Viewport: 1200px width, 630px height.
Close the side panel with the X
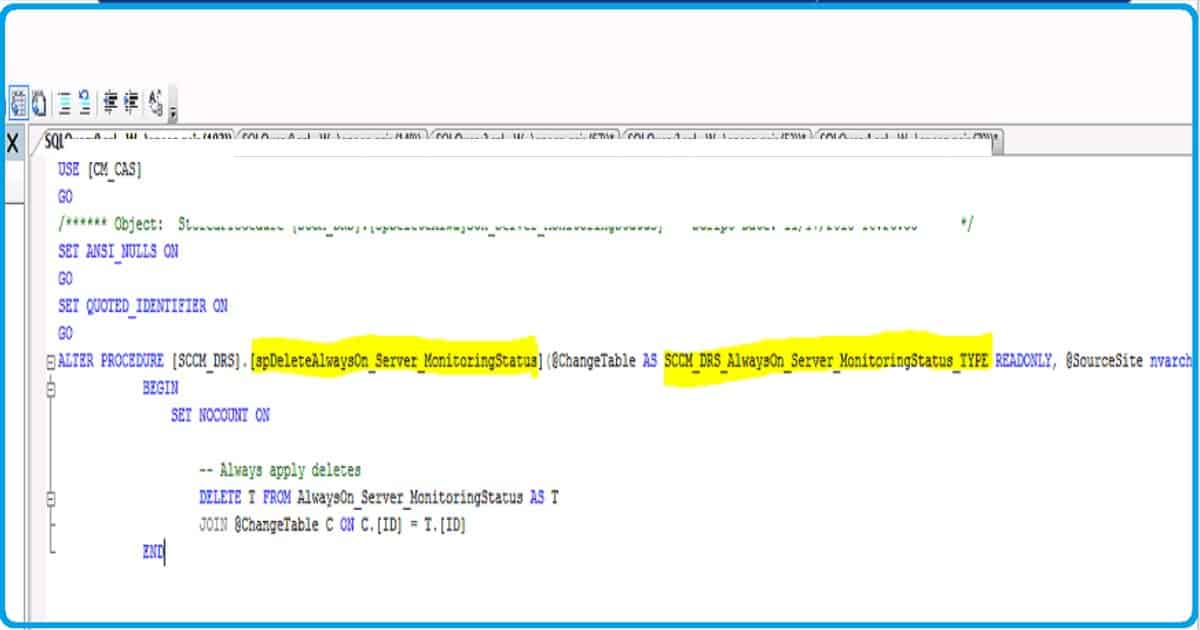tap(13, 143)
